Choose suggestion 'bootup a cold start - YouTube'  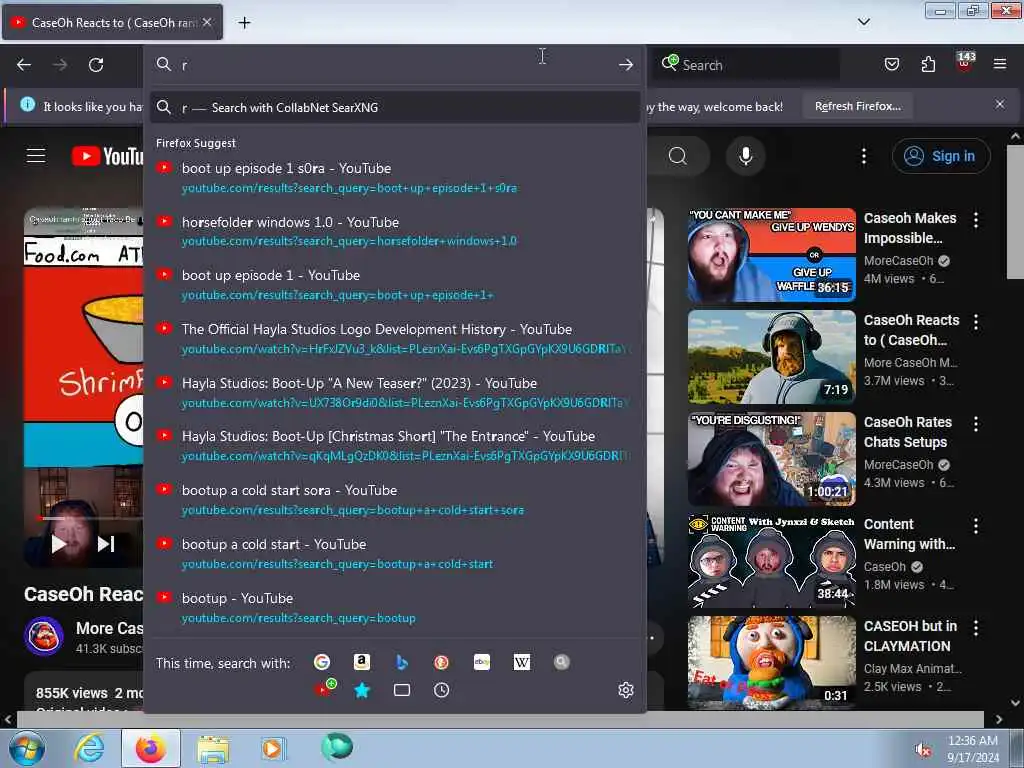(395, 554)
